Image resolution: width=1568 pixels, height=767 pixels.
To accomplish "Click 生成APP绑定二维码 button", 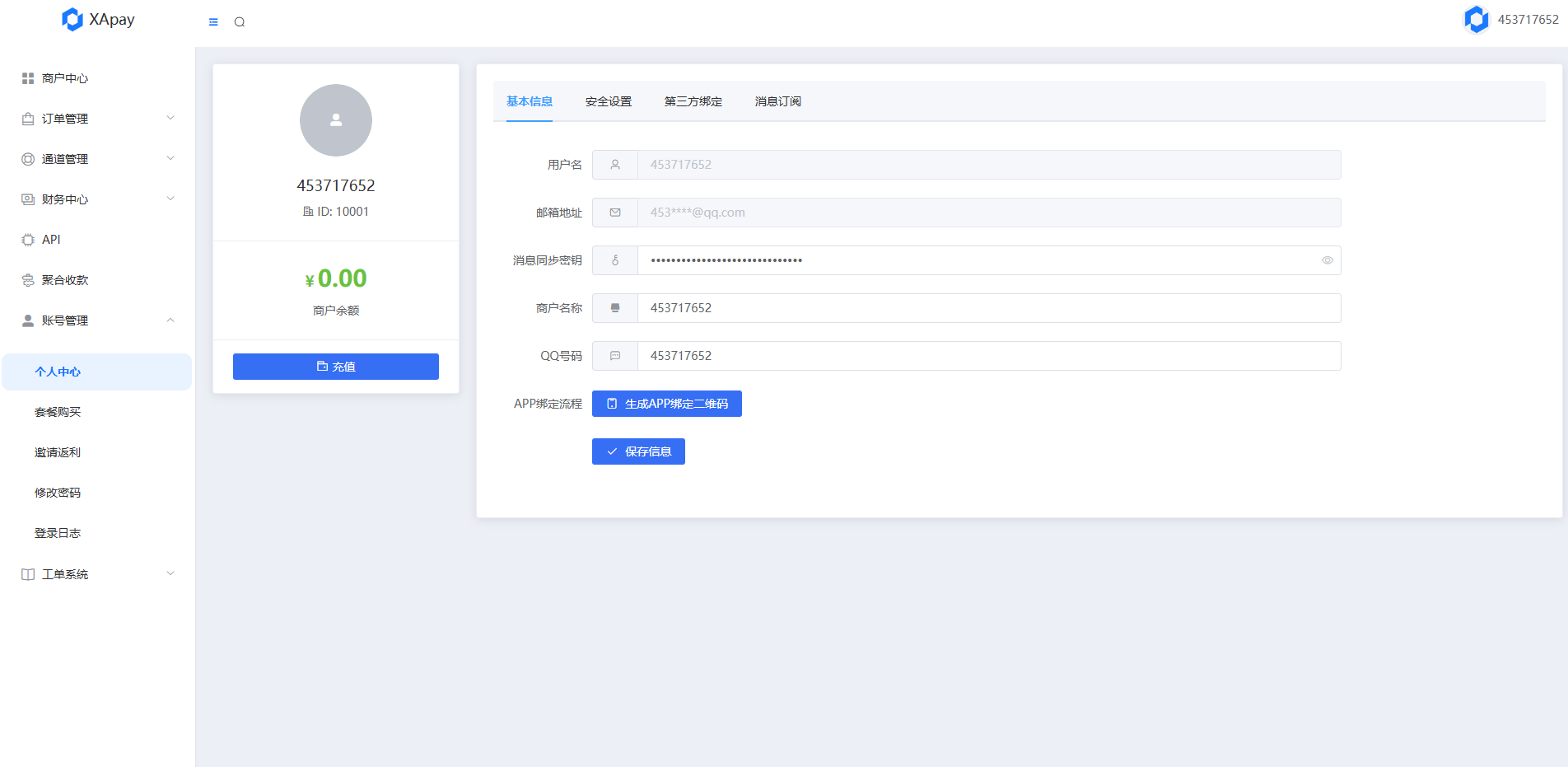I will tap(666, 404).
